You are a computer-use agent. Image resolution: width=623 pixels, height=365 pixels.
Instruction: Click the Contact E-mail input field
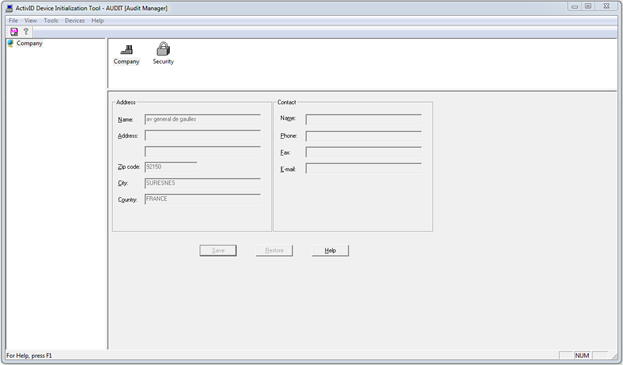tap(364, 168)
